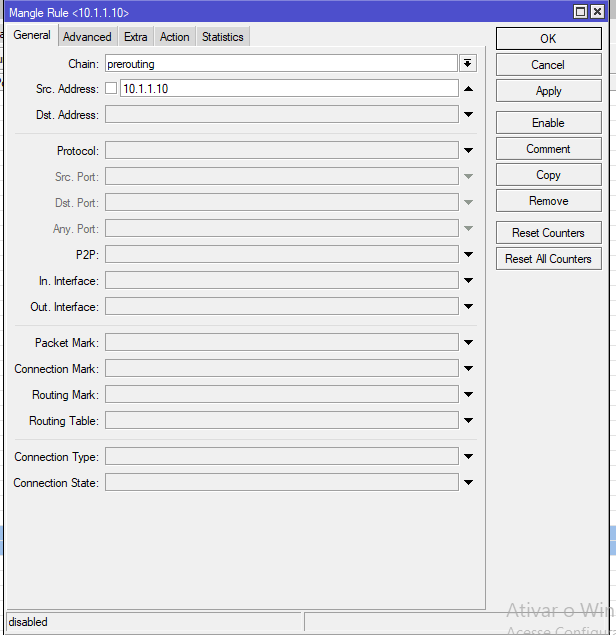Image resolution: width=616 pixels, height=635 pixels.
Task: Click the empty Protocol field
Action: 282,150
